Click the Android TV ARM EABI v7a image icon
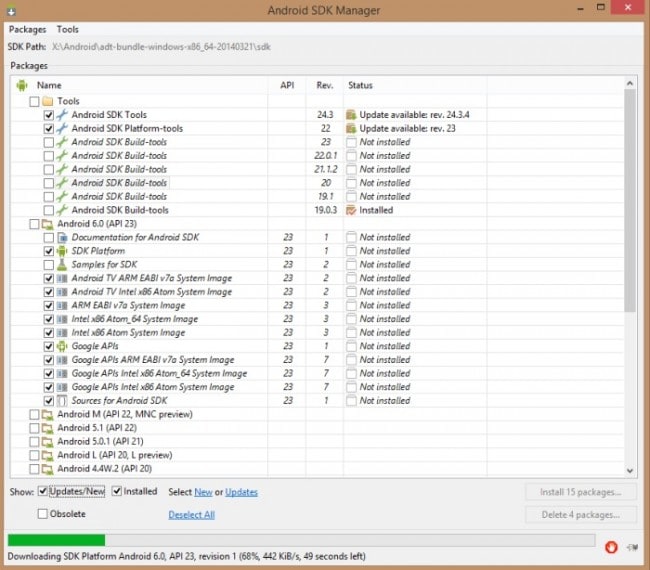650x570 pixels. [x=62, y=278]
